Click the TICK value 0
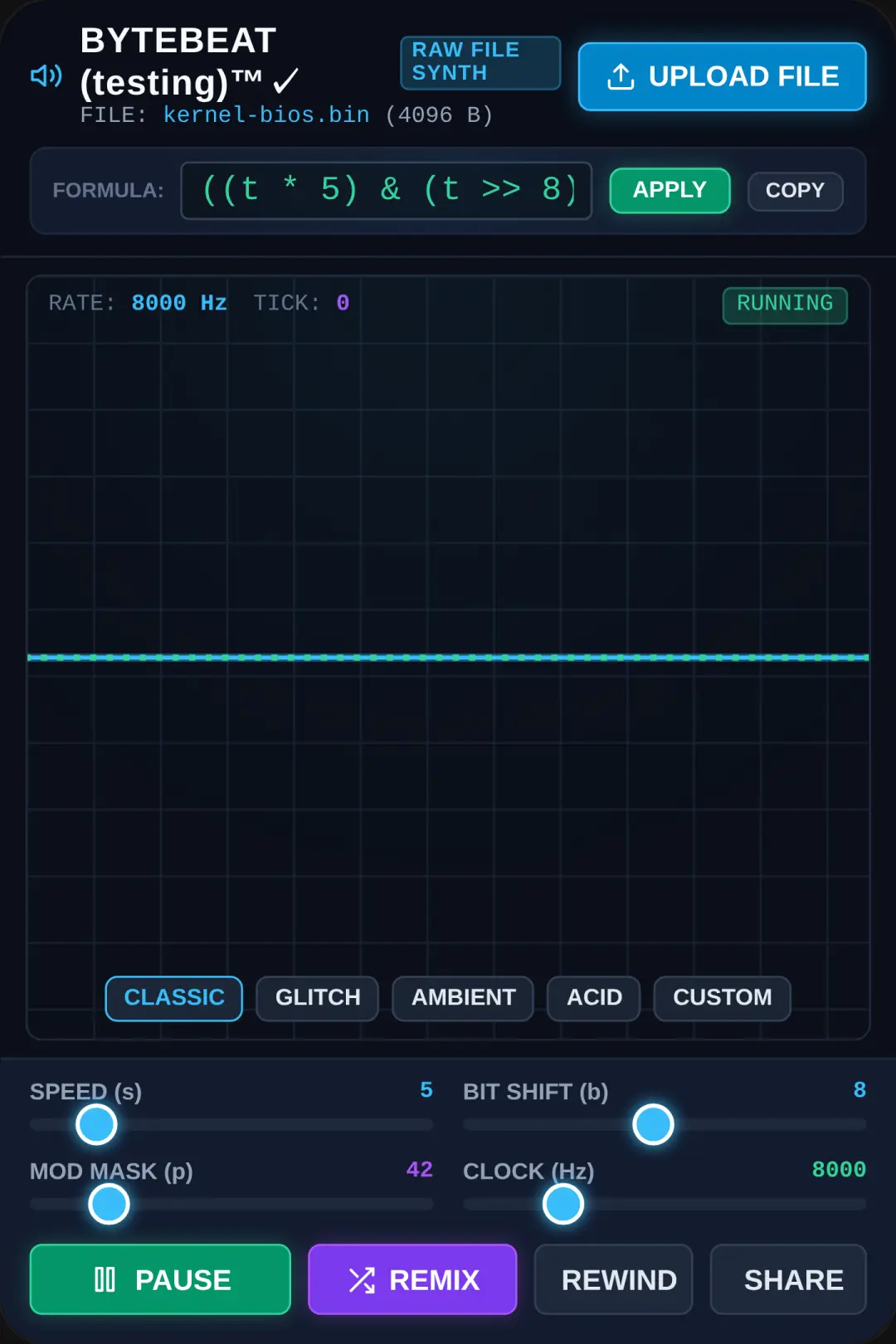Screen dimensions: 896x1344 (343, 303)
